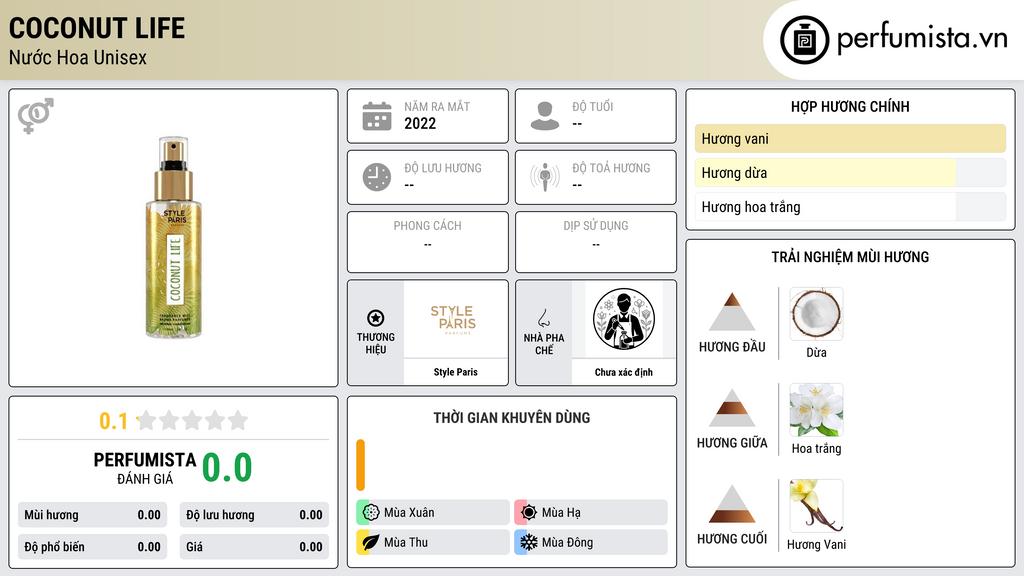Click the Độ tuổi label
The image size is (1024, 576).
pos(593,106)
